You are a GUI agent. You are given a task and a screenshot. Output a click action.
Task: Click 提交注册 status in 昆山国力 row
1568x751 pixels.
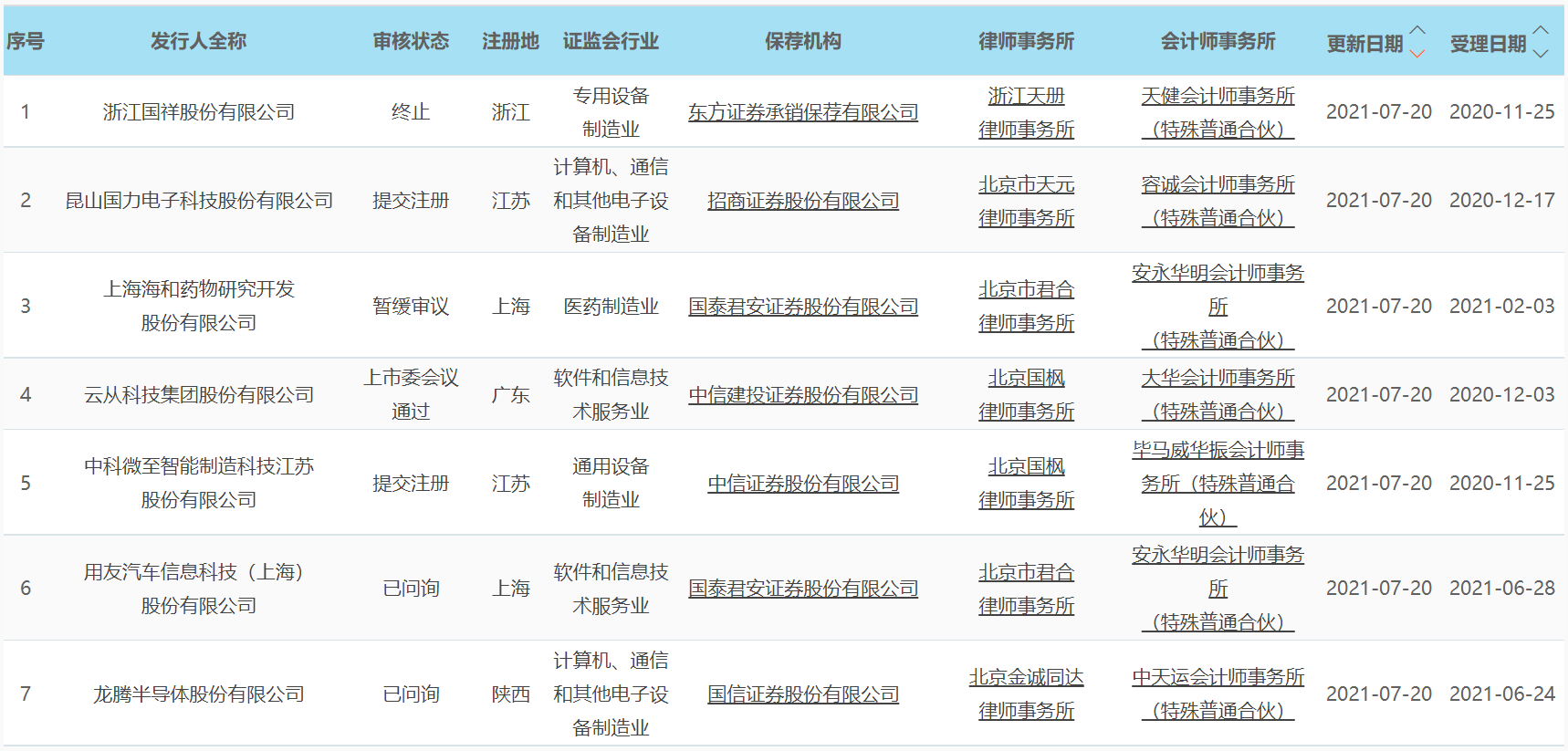click(x=411, y=201)
